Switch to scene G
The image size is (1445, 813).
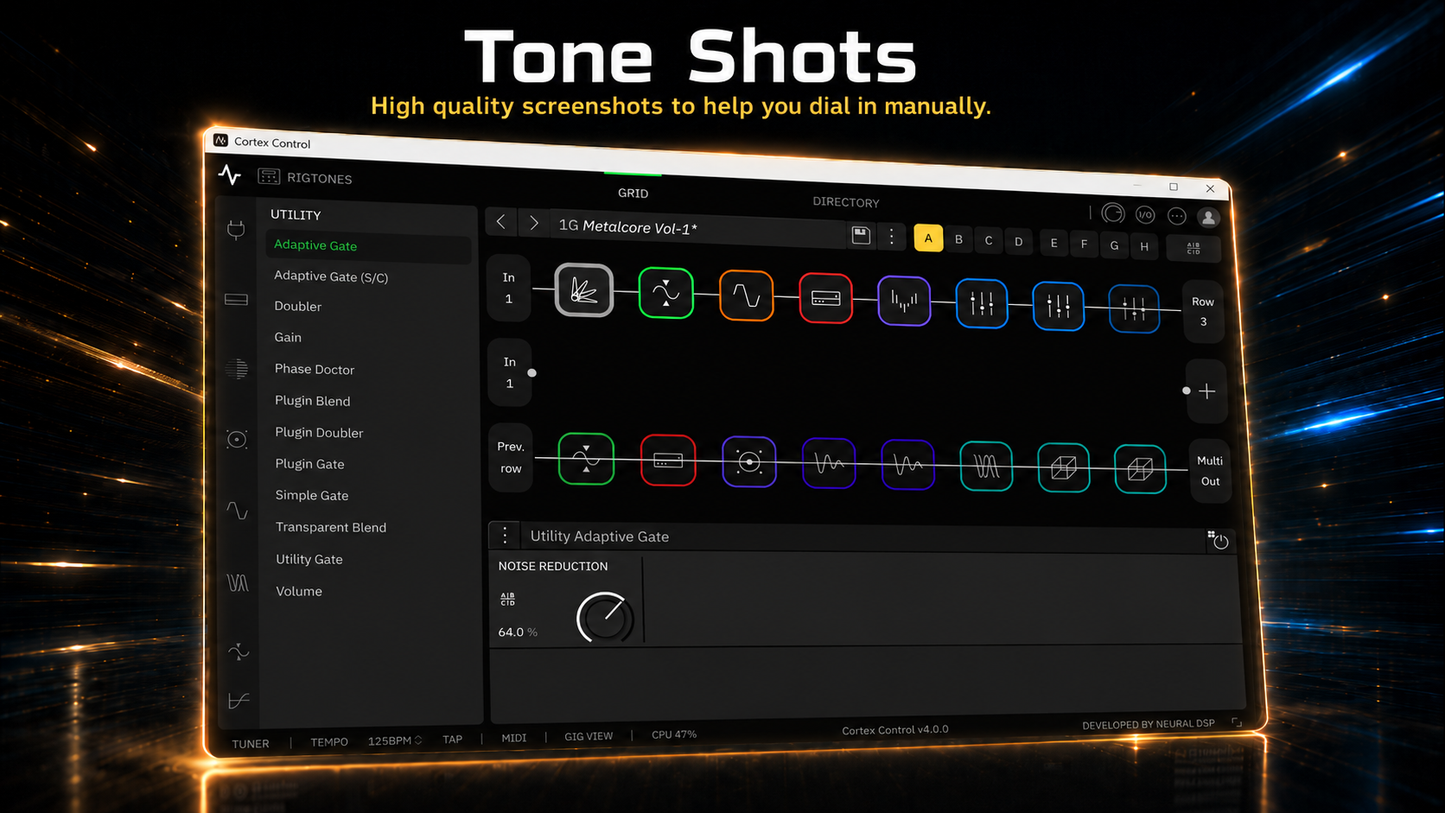pyautogui.click(x=1114, y=244)
